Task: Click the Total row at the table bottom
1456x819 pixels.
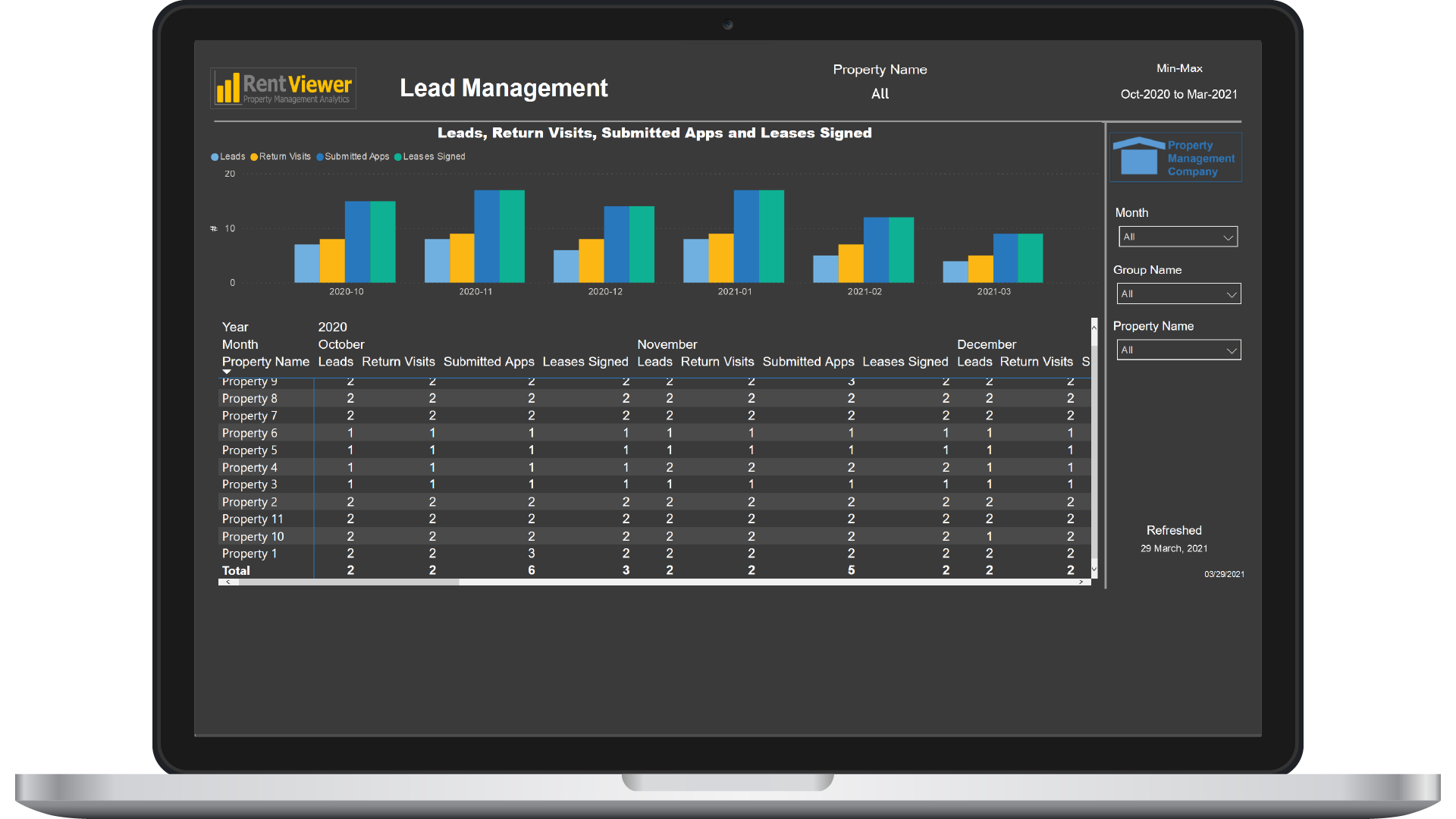Action: (x=236, y=570)
